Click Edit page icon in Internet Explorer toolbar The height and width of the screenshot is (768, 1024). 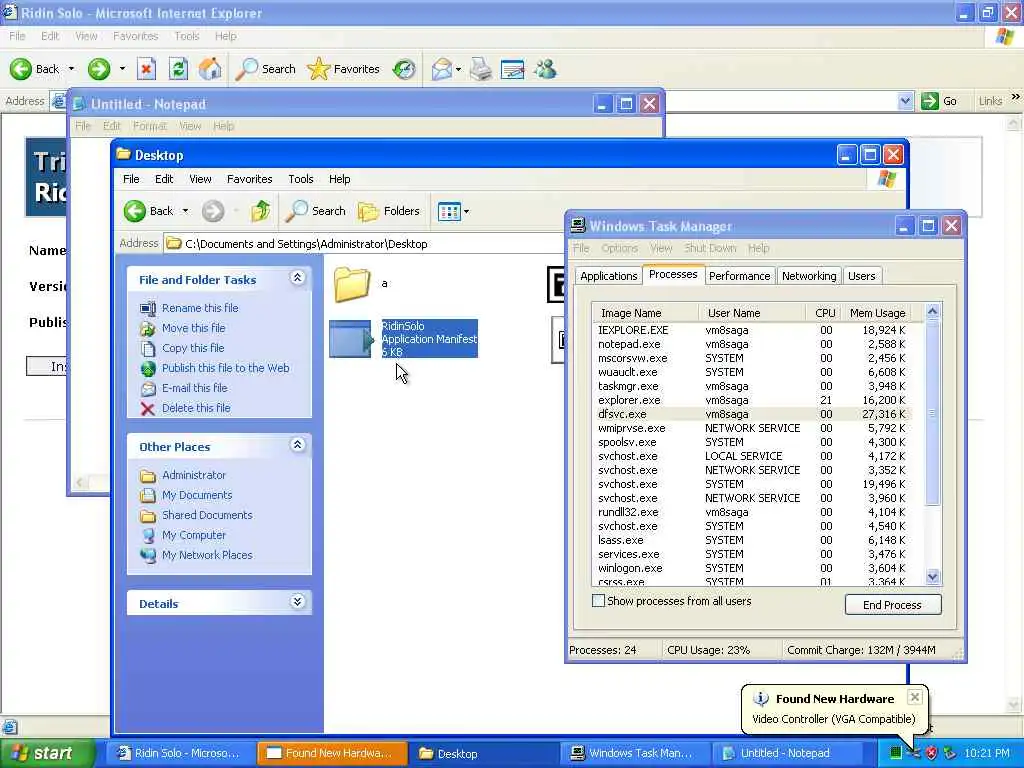[513, 69]
